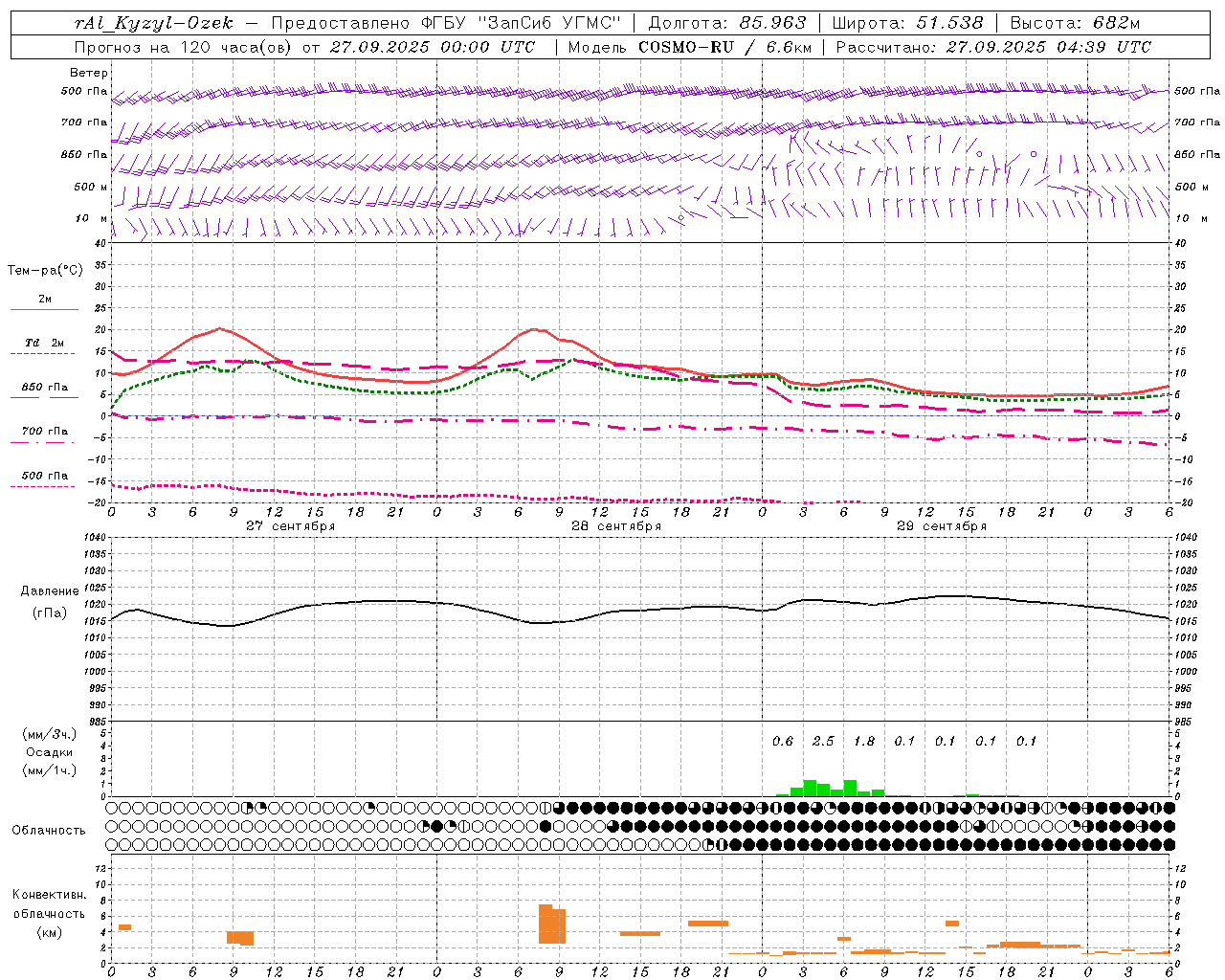Click the 28 сентября date label

pyautogui.click(x=616, y=526)
